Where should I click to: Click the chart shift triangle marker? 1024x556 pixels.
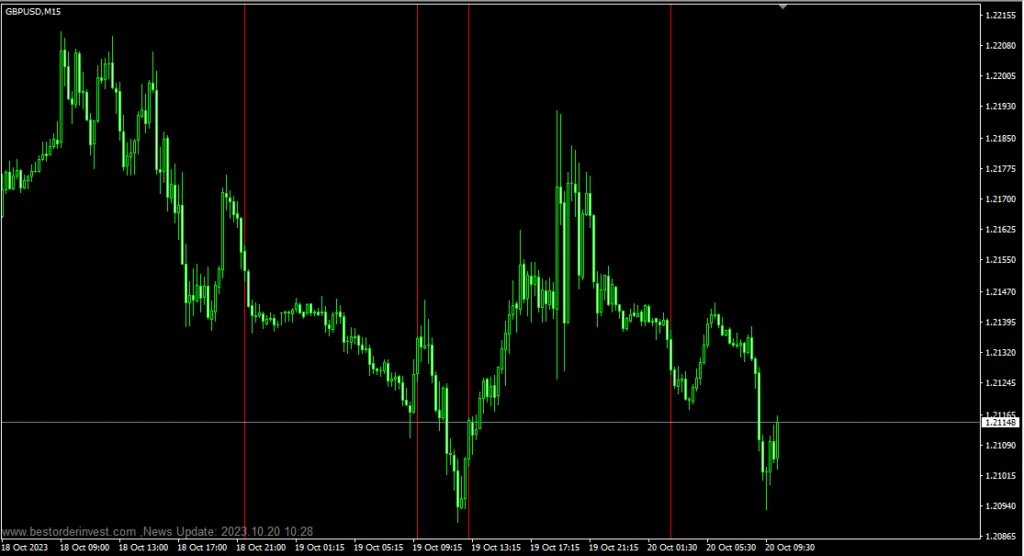pyautogui.click(x=782, y=7)
